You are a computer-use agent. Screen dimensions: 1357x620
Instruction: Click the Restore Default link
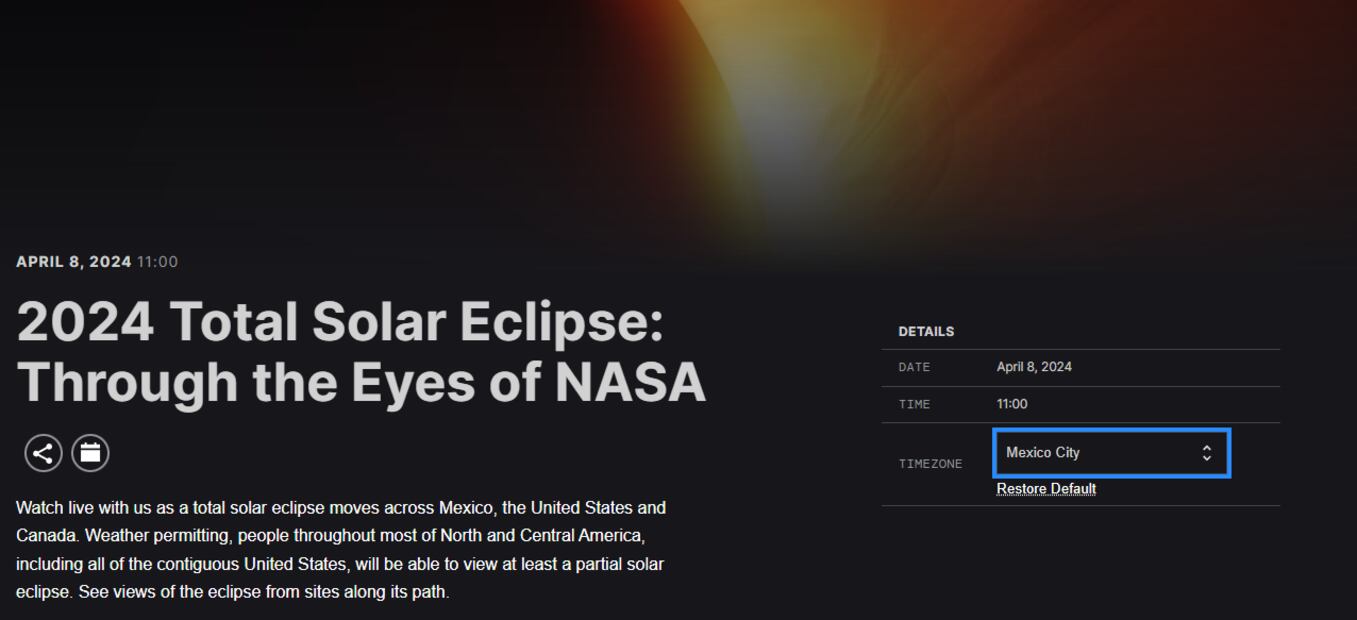[x=1046, y=489]
